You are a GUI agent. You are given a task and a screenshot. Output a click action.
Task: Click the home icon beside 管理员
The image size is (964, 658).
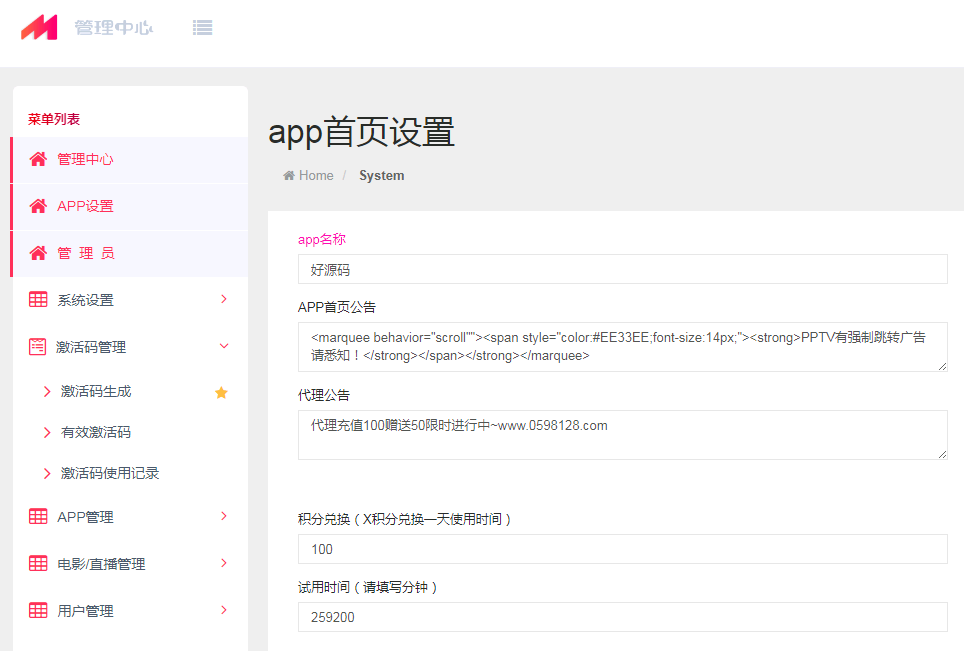click(38, 253)
